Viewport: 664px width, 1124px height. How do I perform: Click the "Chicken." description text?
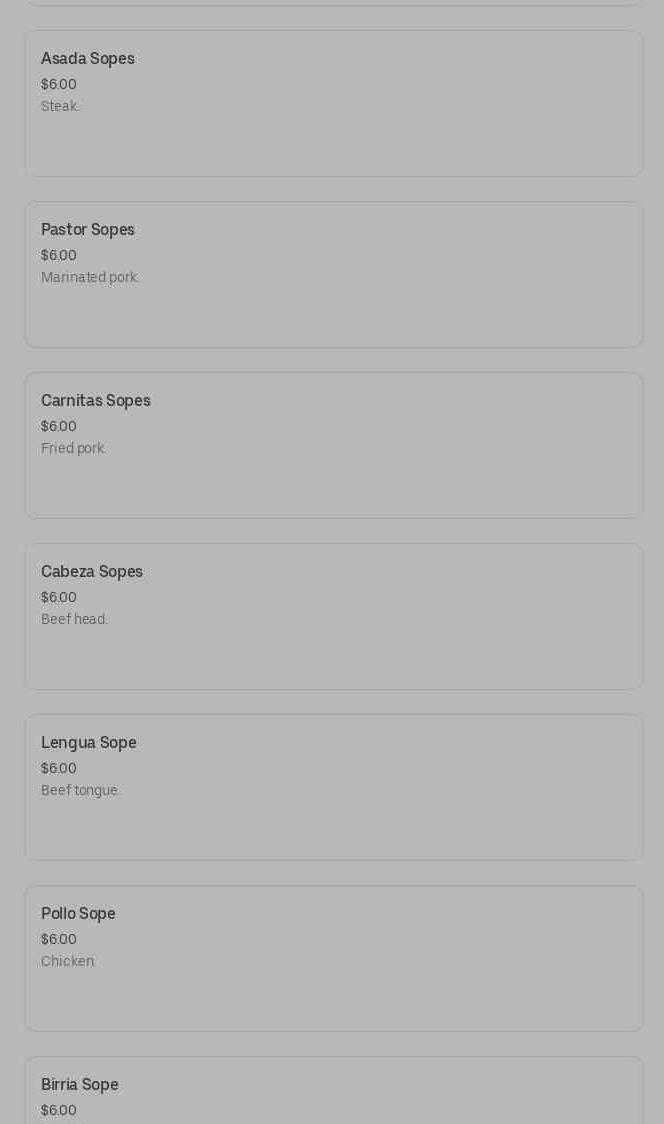pyautogui.click(x=68, y=961)
